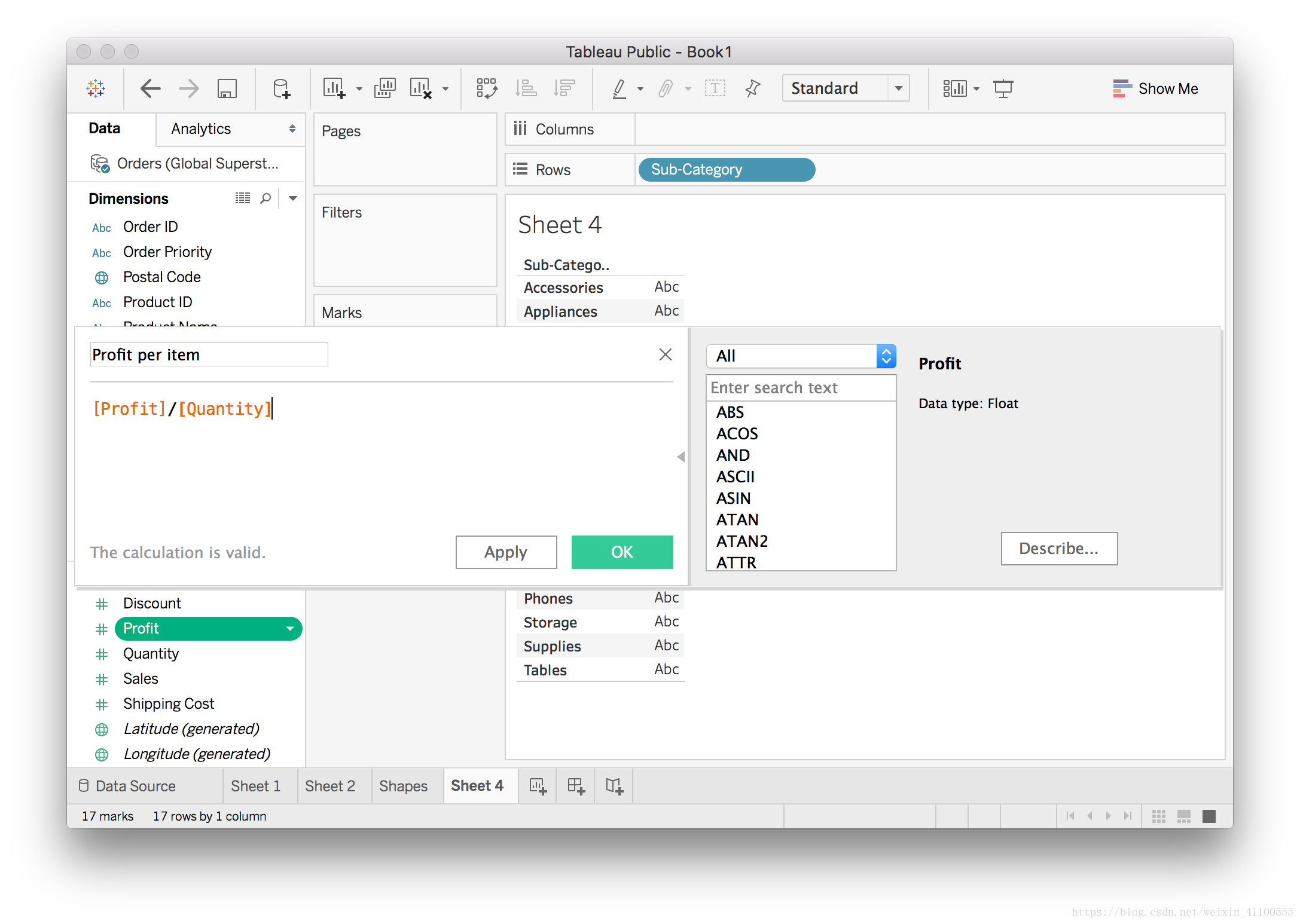
Task: Select the Order Priority dimension
Action: 167,252
